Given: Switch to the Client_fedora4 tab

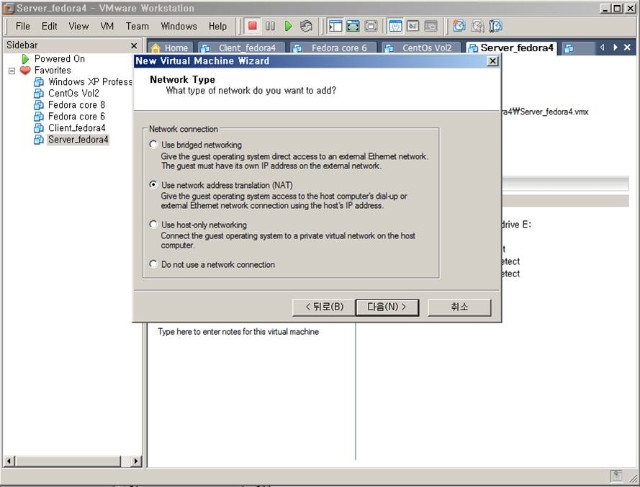Looking at the screenshot, I should coord(241,48).
